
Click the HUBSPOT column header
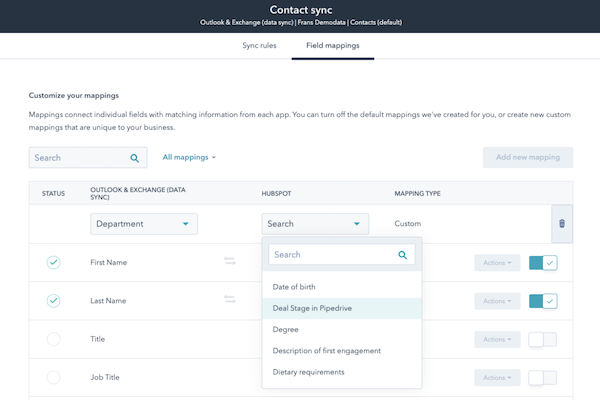[276, 194]
